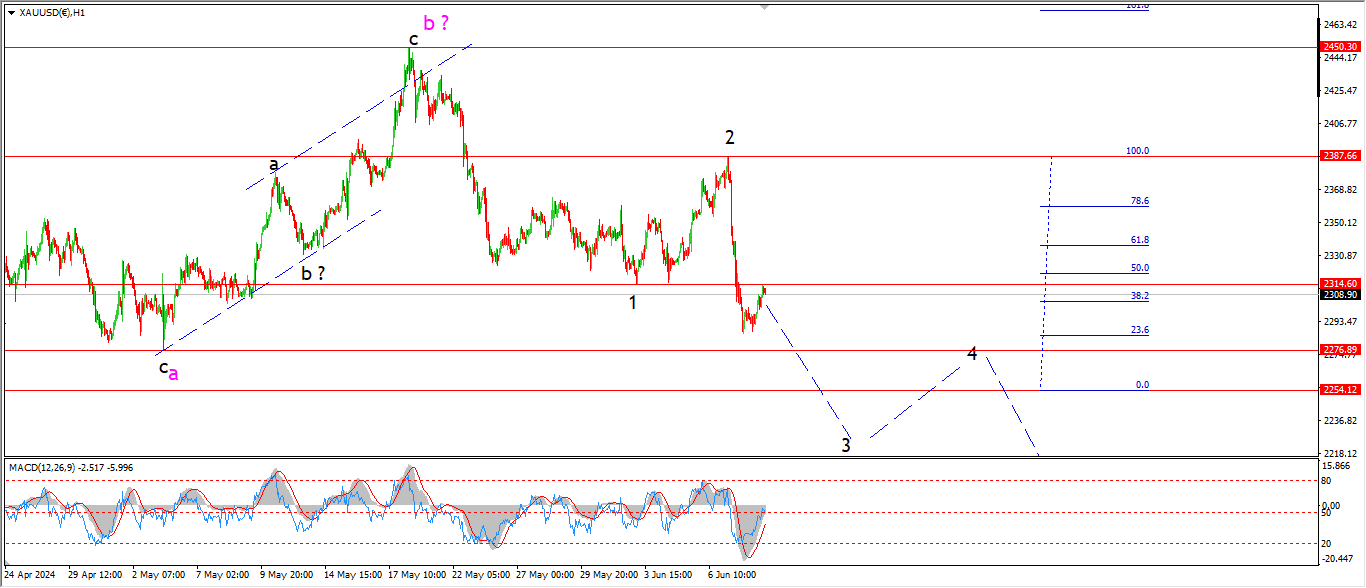Viewport: 1366px width, 588px height.
Task: Select the 100.0 Fibonacci level label
Action: coord(1138,151)
